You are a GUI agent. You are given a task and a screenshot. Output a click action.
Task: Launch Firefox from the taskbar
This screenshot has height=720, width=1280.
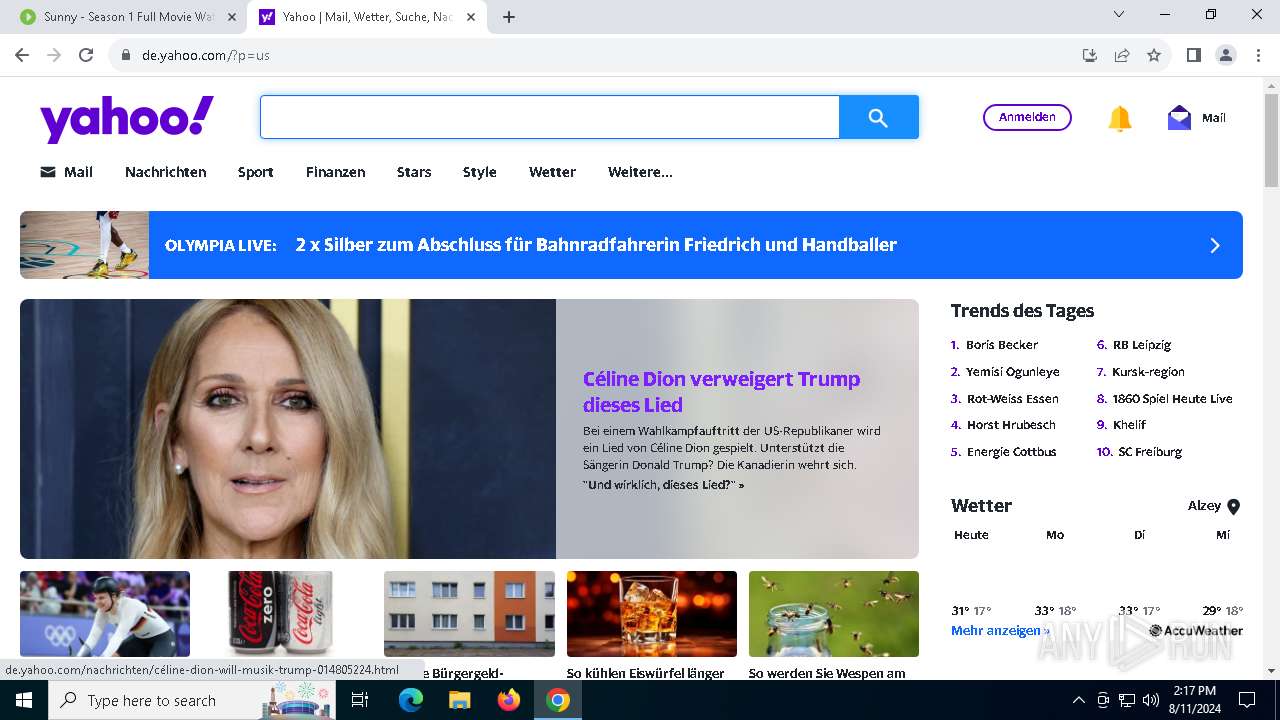509,700
